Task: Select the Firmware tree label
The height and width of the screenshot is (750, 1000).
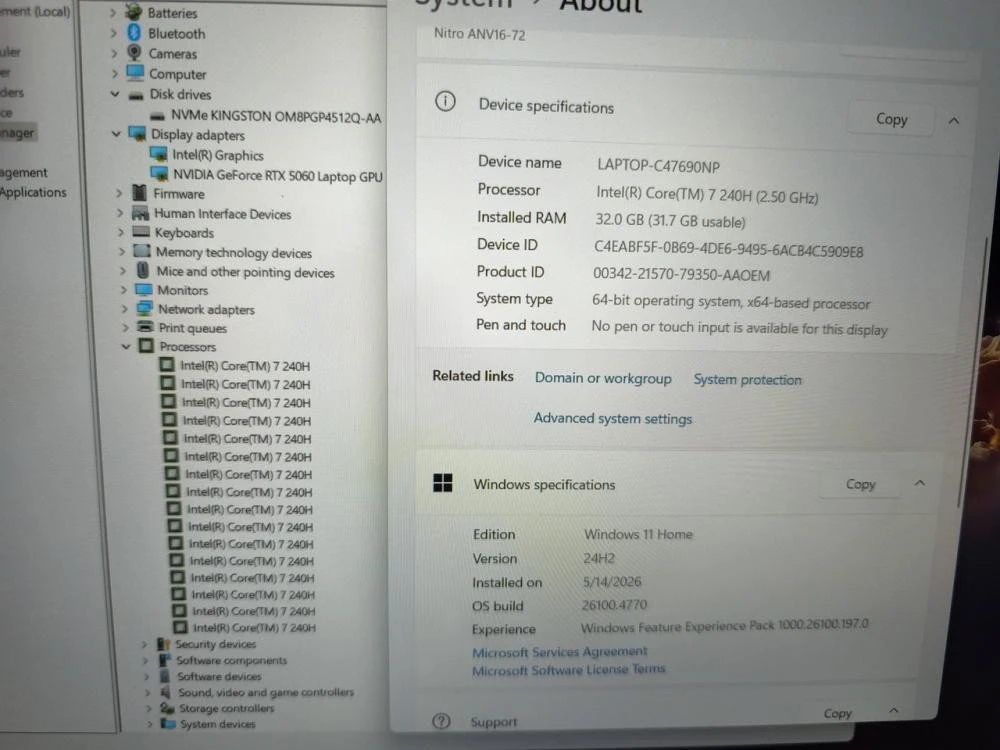Action: (179, 194)
